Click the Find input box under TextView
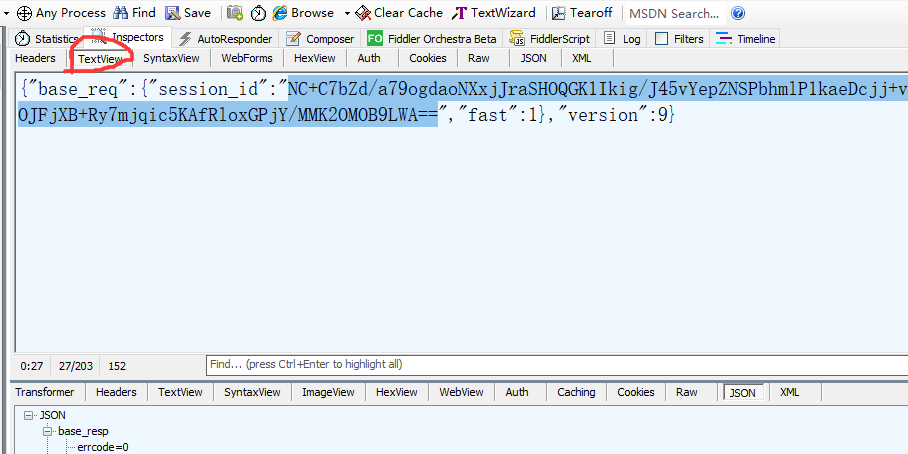This screenshot has width=908, height=454. (x=556, y=365)
